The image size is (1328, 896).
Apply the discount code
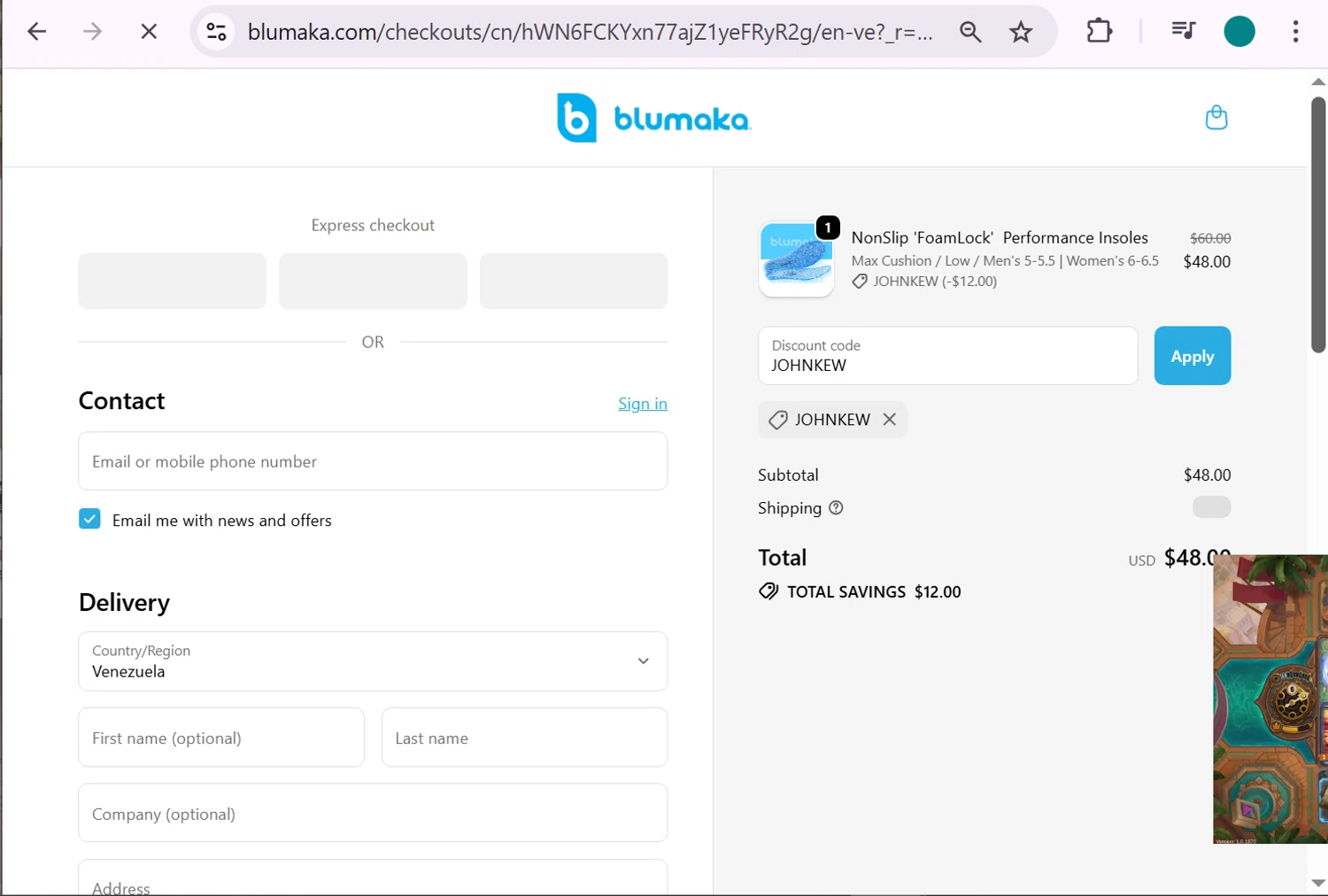pyautogui.click(x=1192, y=356)
